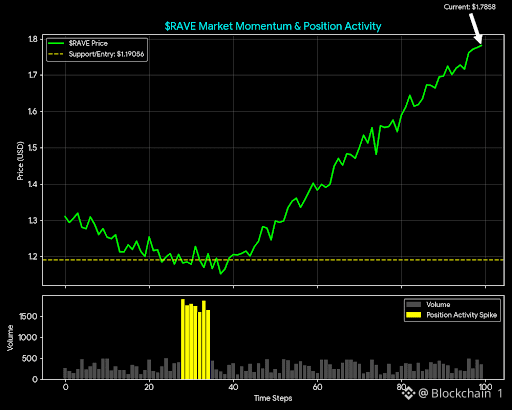Click the 60 tick on the Time Steps axis
Screen dimensions: 512x410
[317, 387]
